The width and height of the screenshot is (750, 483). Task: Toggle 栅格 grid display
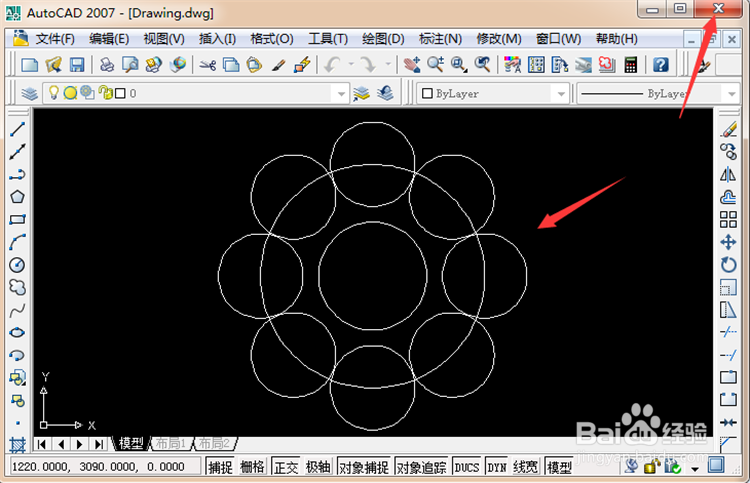pyautogui.click(x=253, y=467)
